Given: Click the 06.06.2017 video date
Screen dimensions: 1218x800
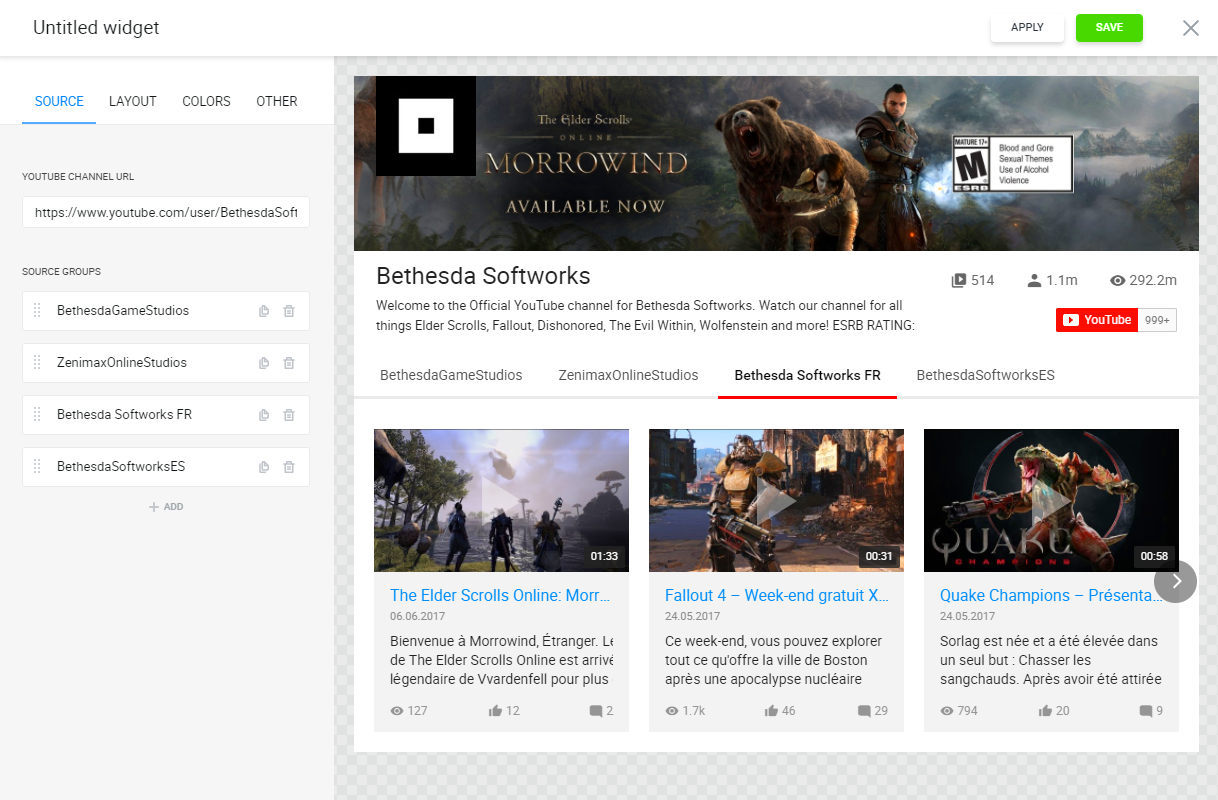Looking at the screenshot, I should (x=418, y=617).
